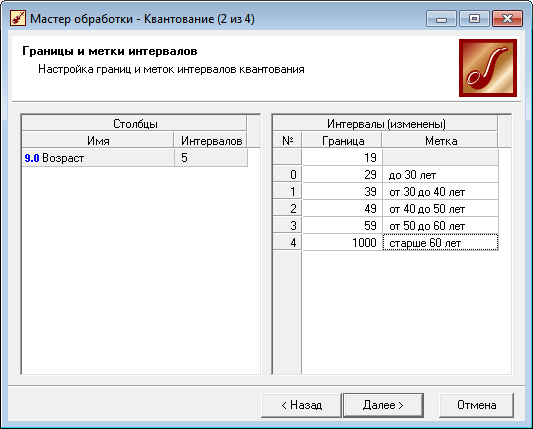Click row number 3 in intervals table
Screen dimensions: 533x429
pyautogui.click(x=287, y=226)
